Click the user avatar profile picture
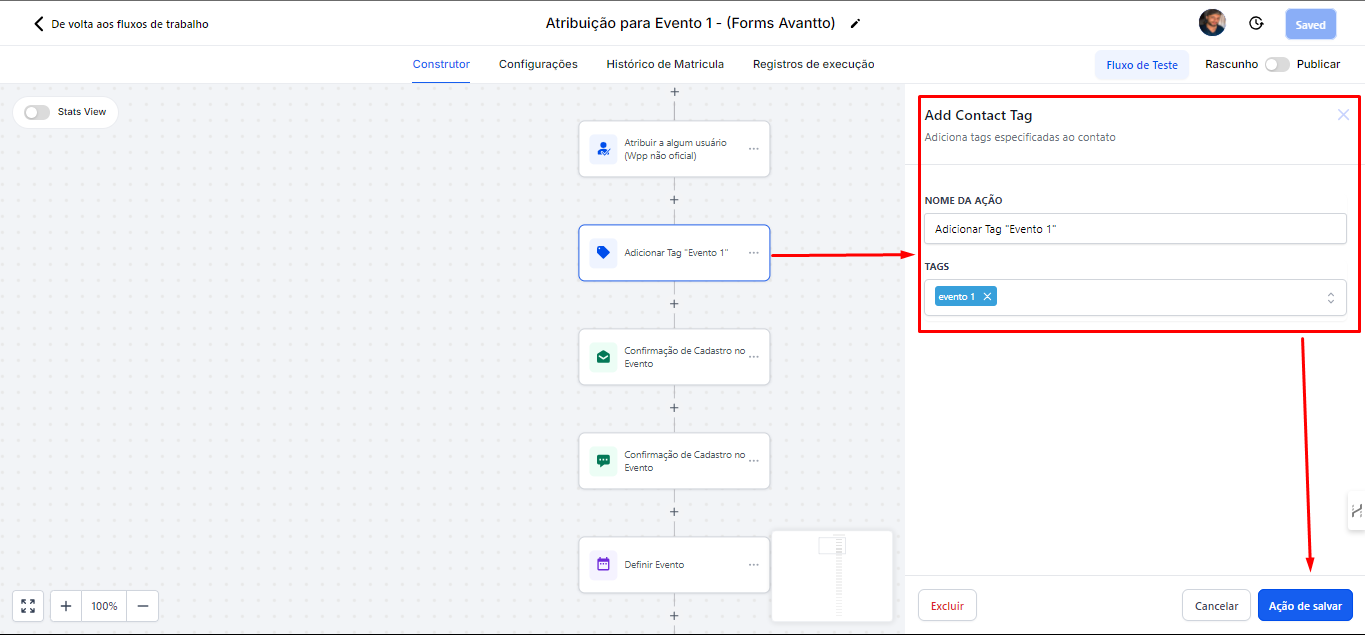This screenshot has height=635, width=1365. click(x=1212, y=24)
